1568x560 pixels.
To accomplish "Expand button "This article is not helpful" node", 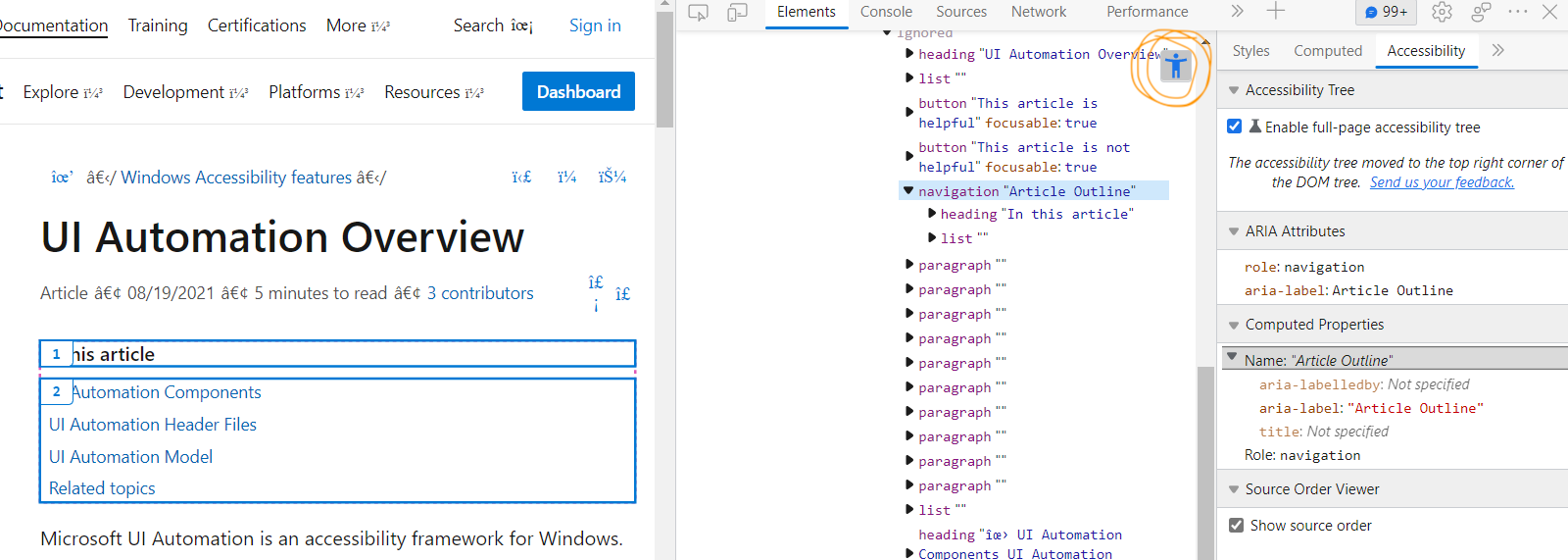I will pyautogui.click(x=909, y=157).
